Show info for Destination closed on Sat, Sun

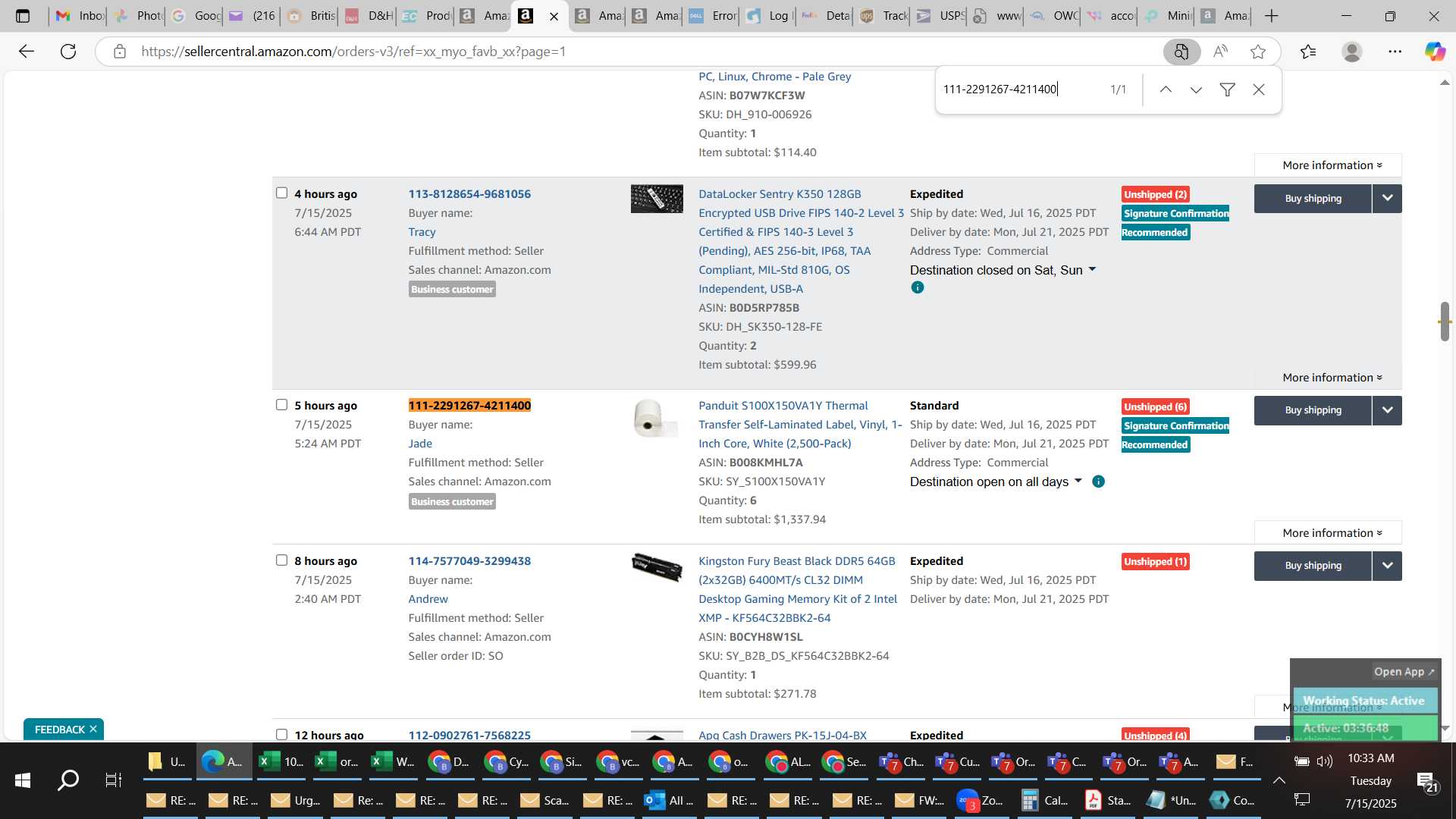918,287
